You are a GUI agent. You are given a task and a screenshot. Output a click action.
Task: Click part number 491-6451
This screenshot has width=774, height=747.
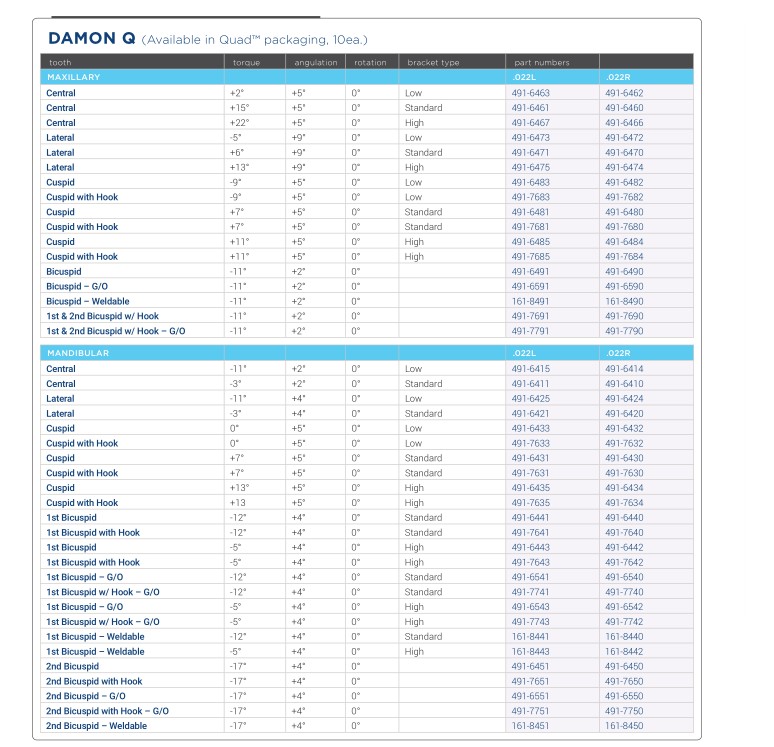pos(531,666)
